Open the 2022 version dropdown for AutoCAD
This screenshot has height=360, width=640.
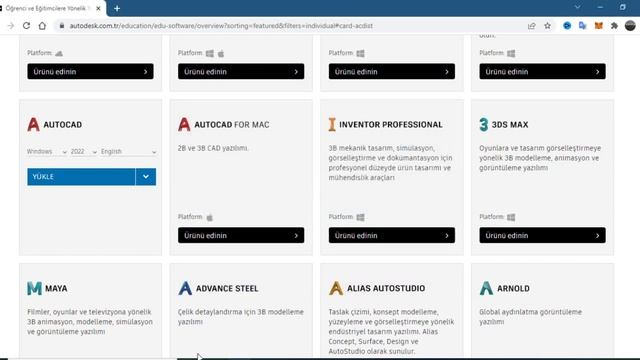(84, 151)
